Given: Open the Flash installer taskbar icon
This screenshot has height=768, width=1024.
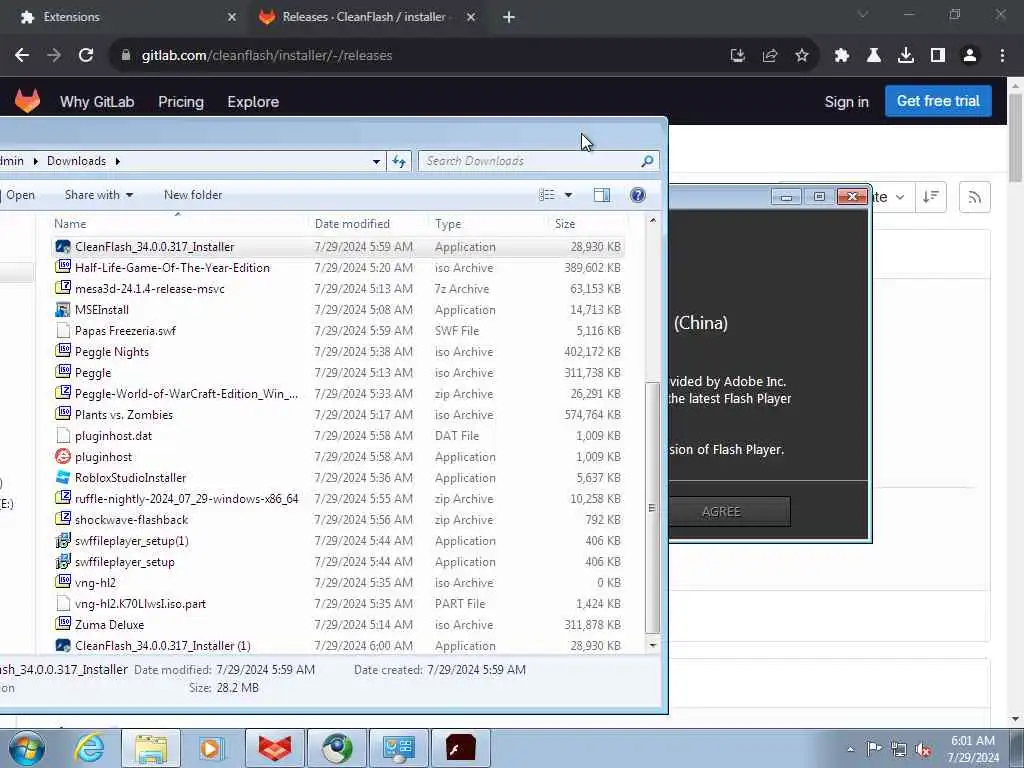Looking at the screenshot, I should coord(460,748).
